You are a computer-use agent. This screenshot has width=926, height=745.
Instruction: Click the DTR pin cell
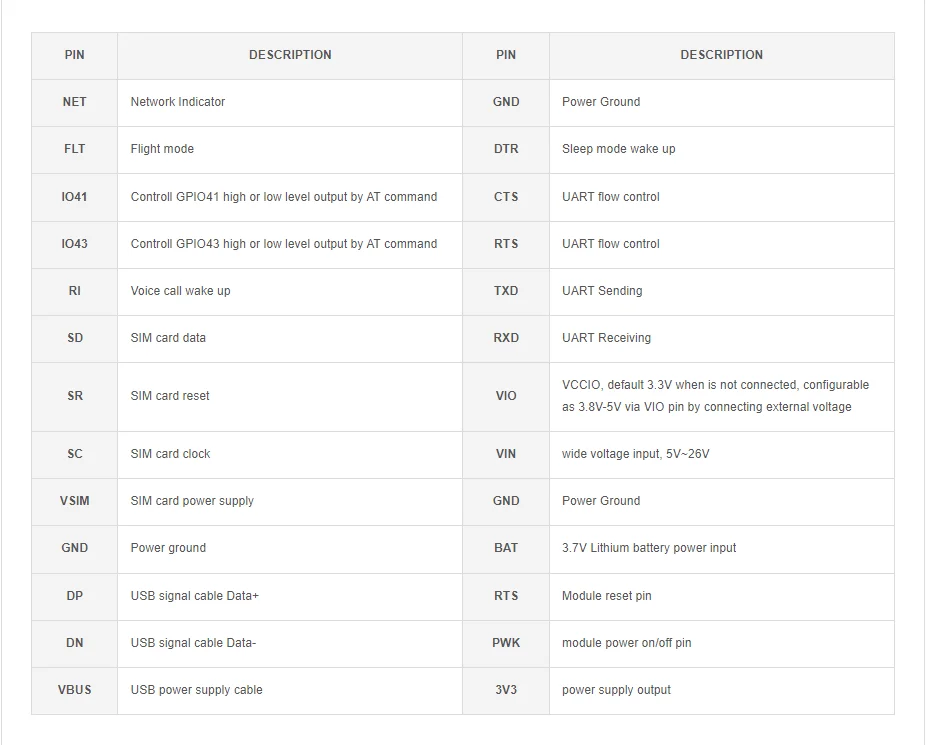[x=506, y=149]
